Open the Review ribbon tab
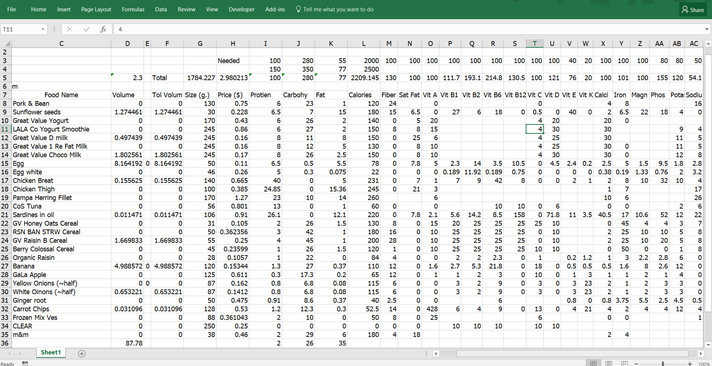The width and height of the screenshot is (712, 366). (186, 9)
